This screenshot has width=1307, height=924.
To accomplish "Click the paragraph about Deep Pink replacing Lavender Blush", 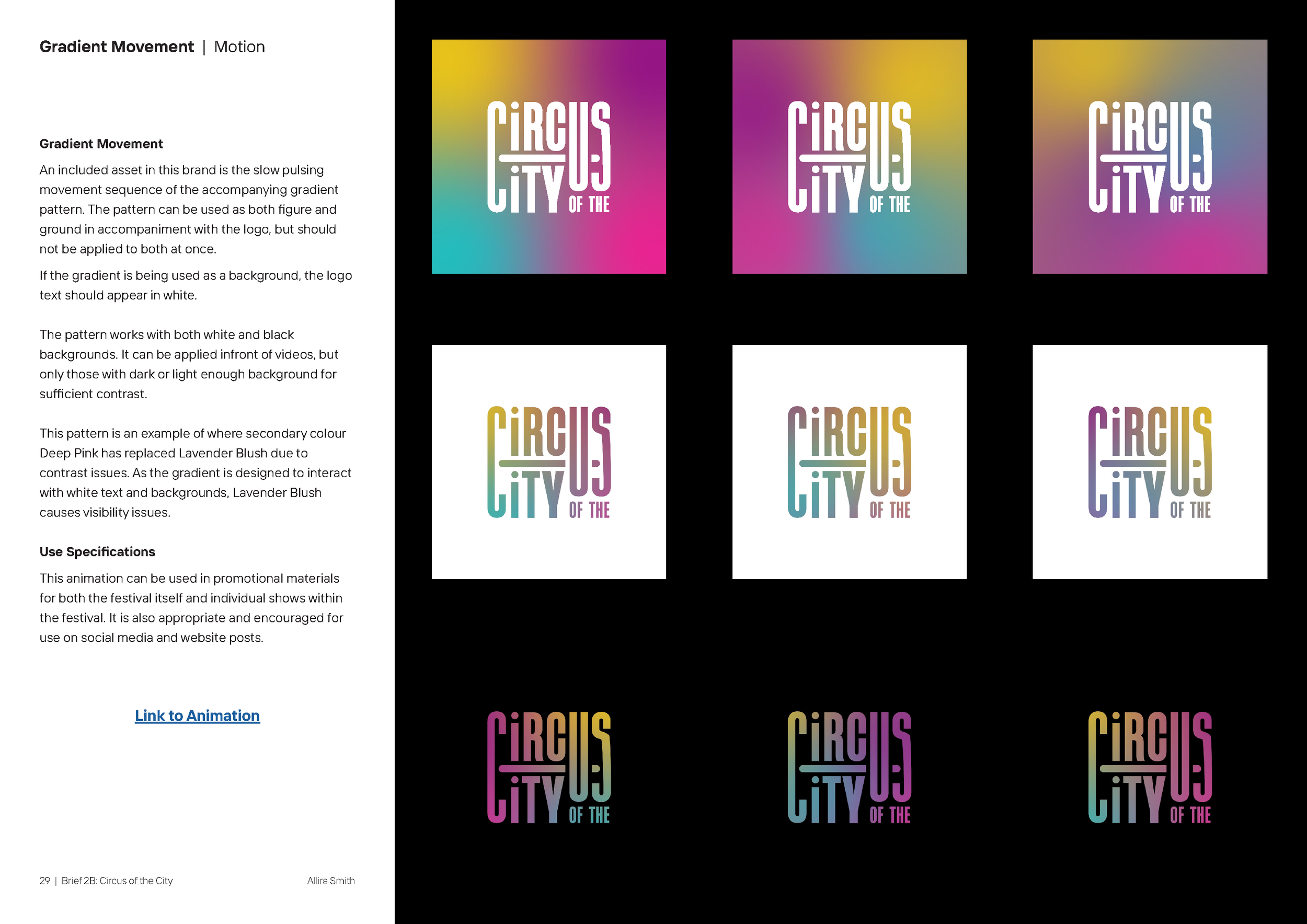I will click(x=195, y=473).
